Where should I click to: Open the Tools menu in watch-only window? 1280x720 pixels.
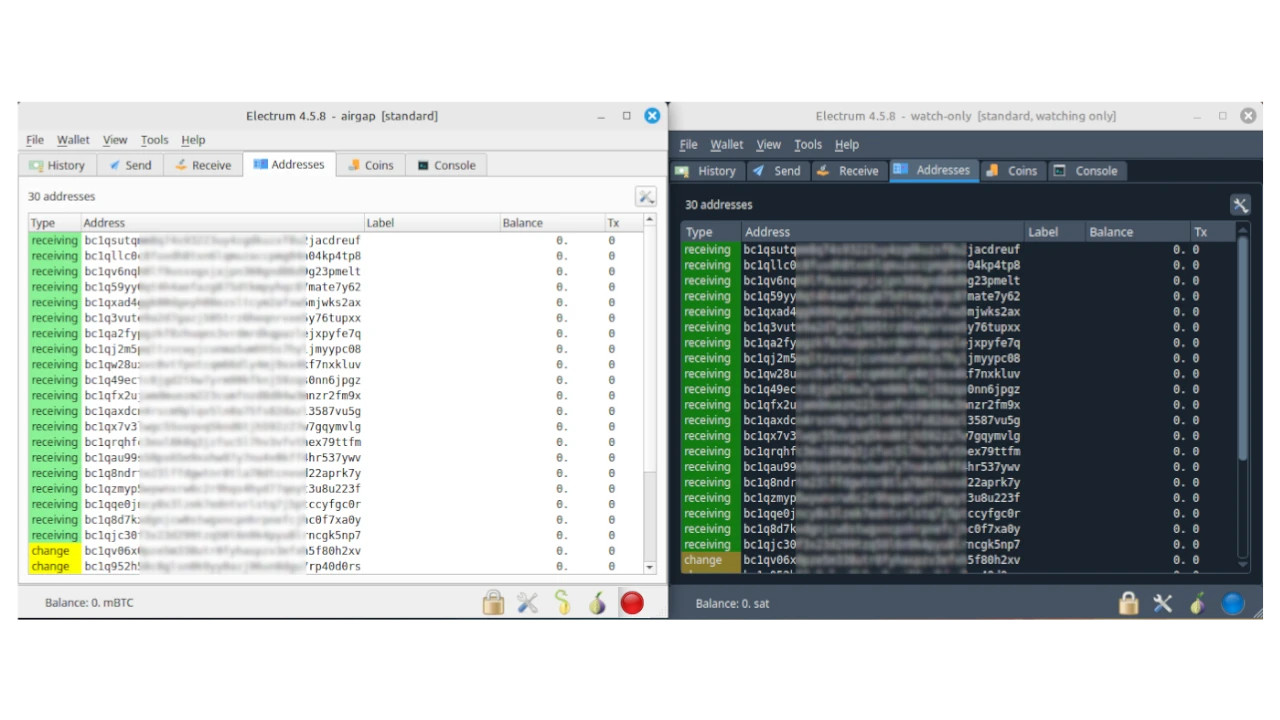(807, 145)
